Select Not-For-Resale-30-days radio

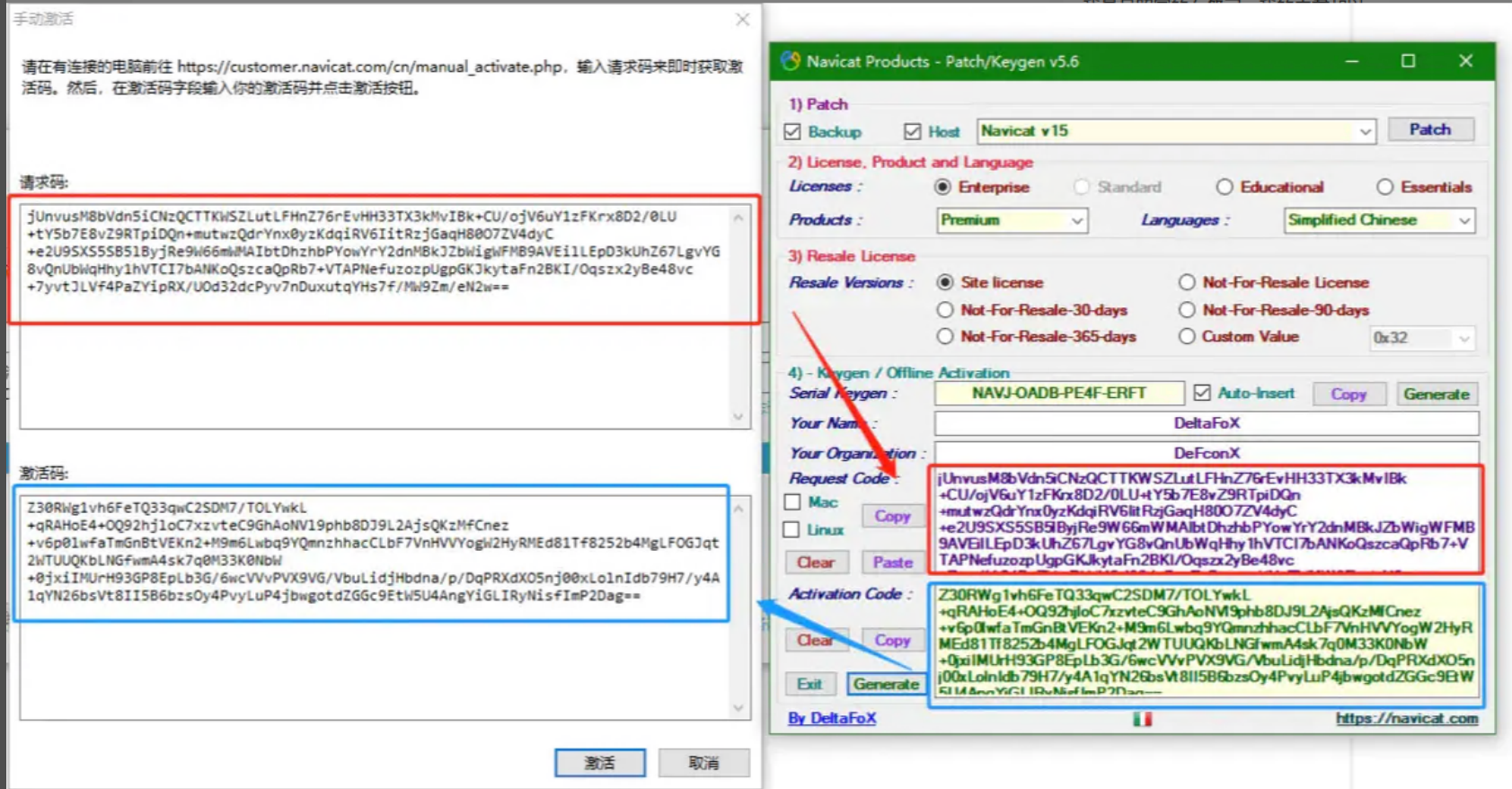945,310
